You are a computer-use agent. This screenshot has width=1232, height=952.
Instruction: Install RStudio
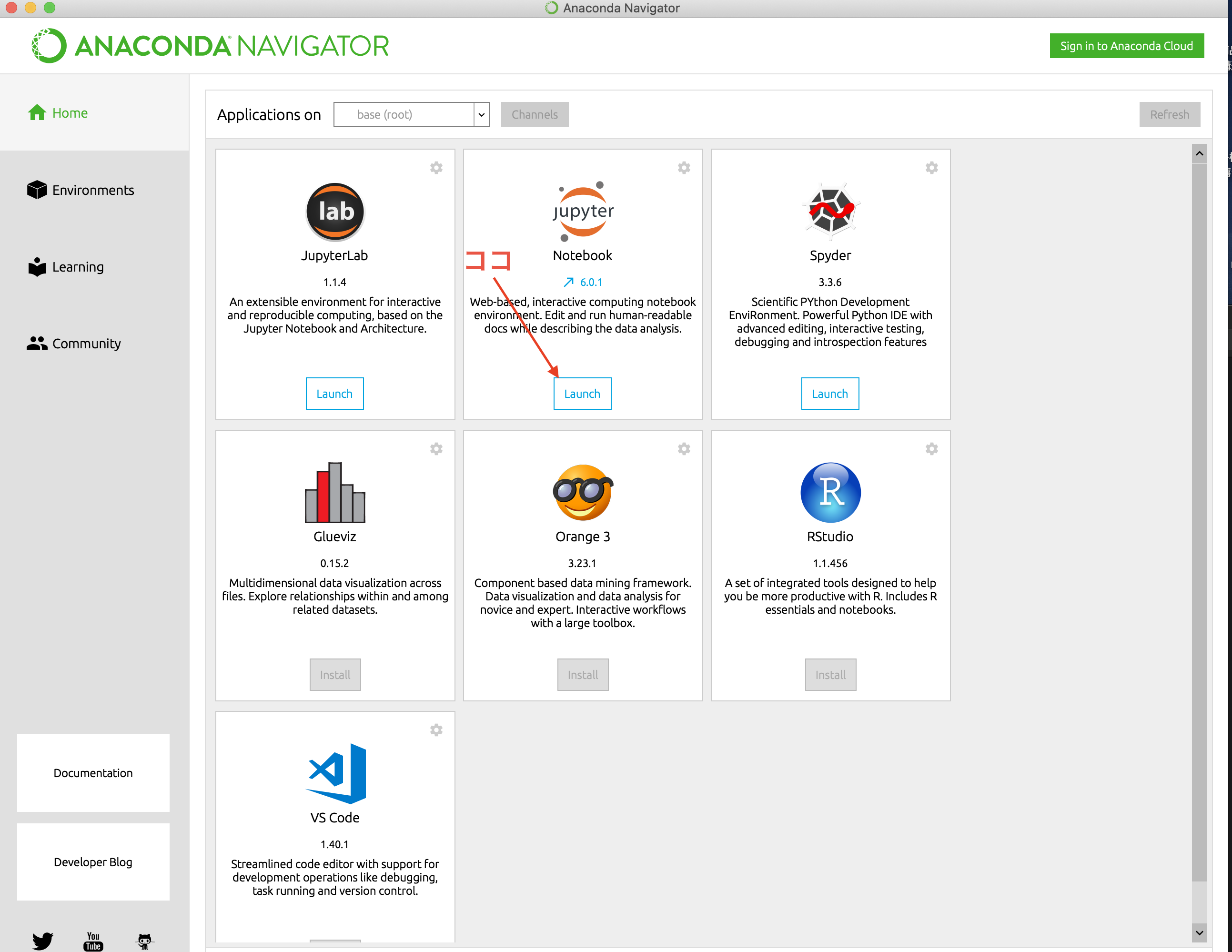point(830,675)
